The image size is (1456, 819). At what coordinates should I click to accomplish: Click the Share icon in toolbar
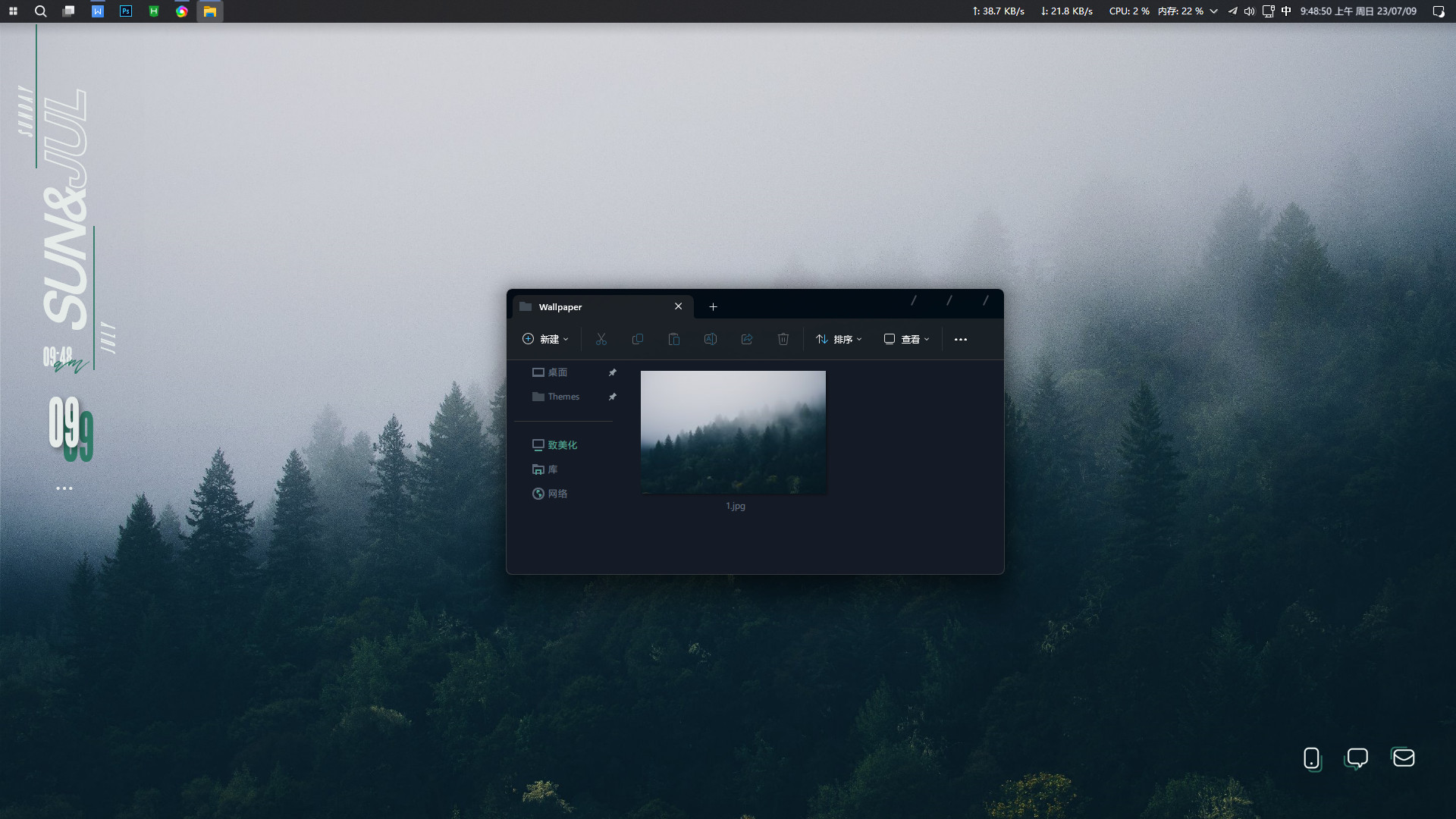[x=747, y=339]
